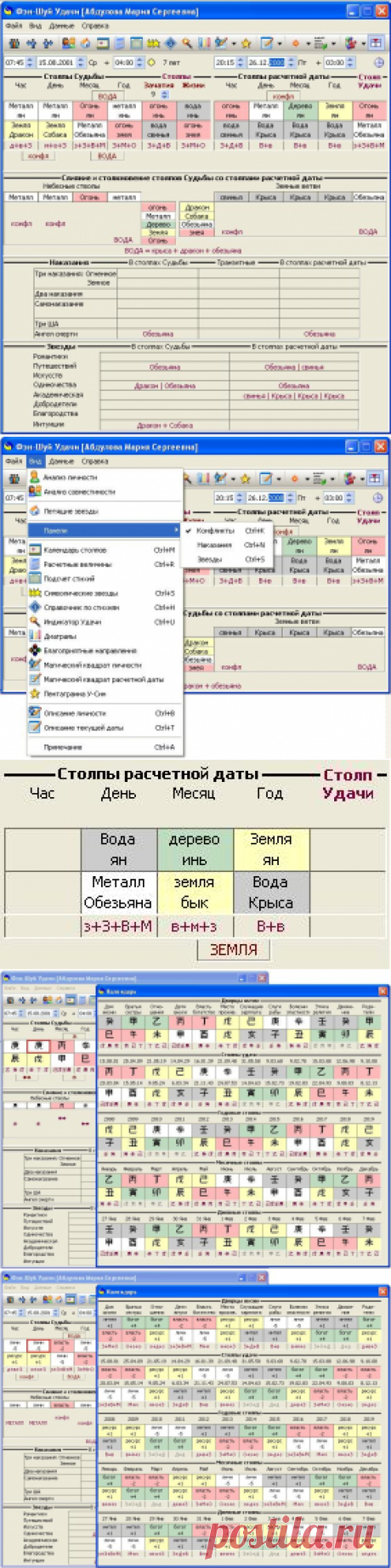
Task: Click the clock icon right of 03:00, topmost window
Action: coord(378,63)
